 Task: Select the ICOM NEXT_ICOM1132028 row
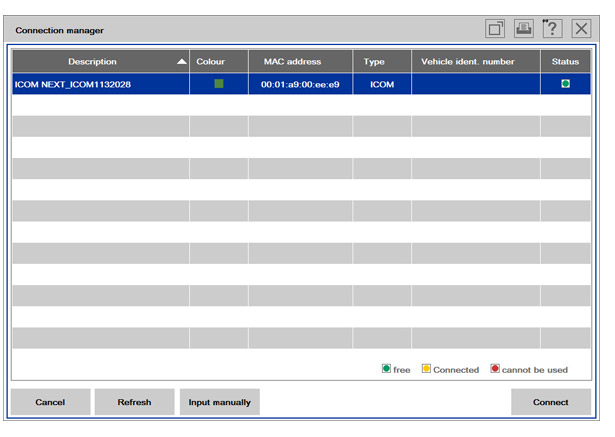click(301, 84)
